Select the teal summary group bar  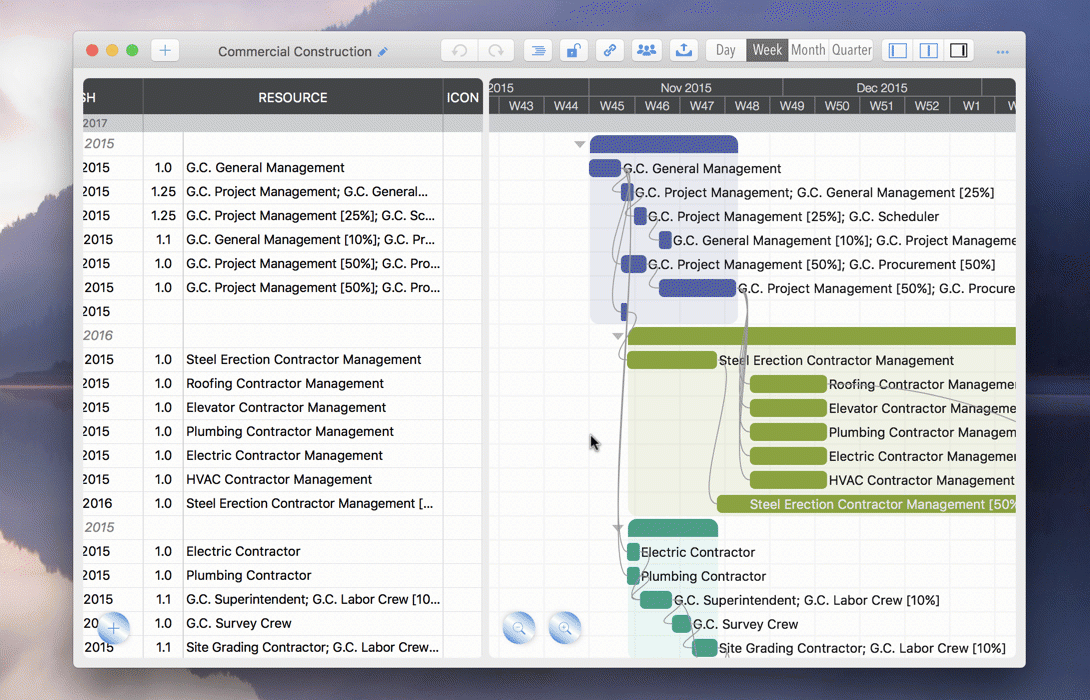pos(673,528)
